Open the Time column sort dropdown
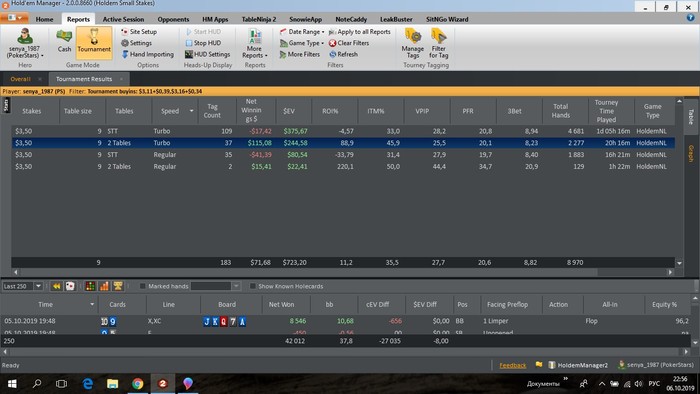This screenshot has width=700, height=394. pyautogui.click(x=92, y=304)
